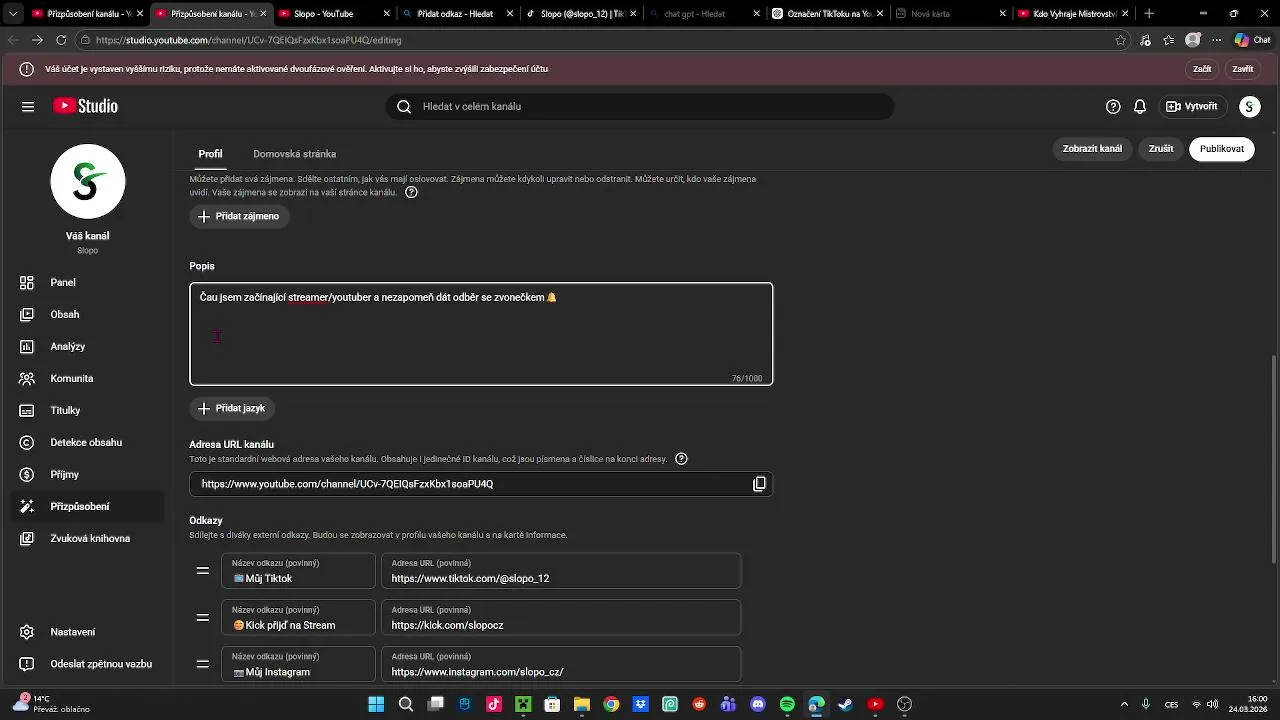The width and height of the screenshot is (1280, 720).
Task: Click the Zobrazit kanál button
Action: 1092,149
